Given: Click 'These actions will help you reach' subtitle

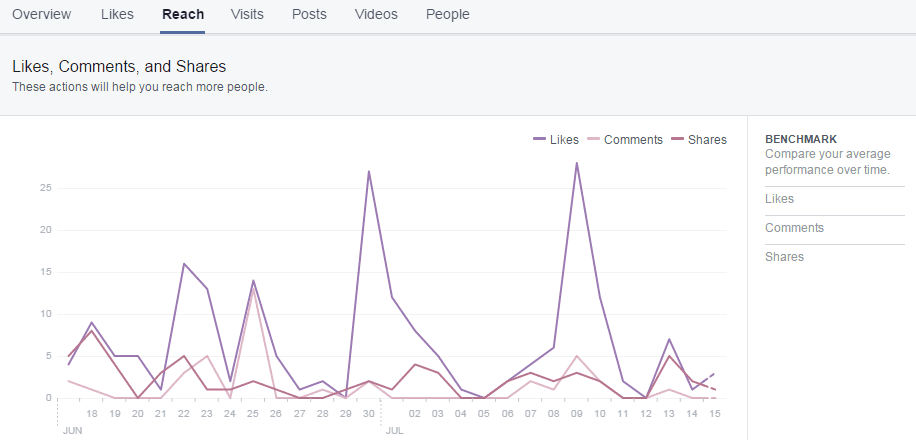Looking at the screenshot, I should pyautogui.click(x=140, y=88).
